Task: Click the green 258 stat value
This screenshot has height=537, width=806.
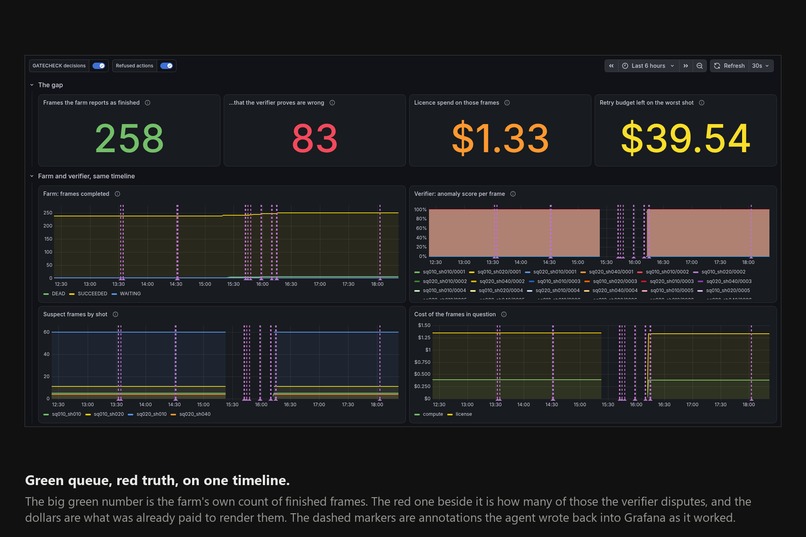Action: (129, 138)
